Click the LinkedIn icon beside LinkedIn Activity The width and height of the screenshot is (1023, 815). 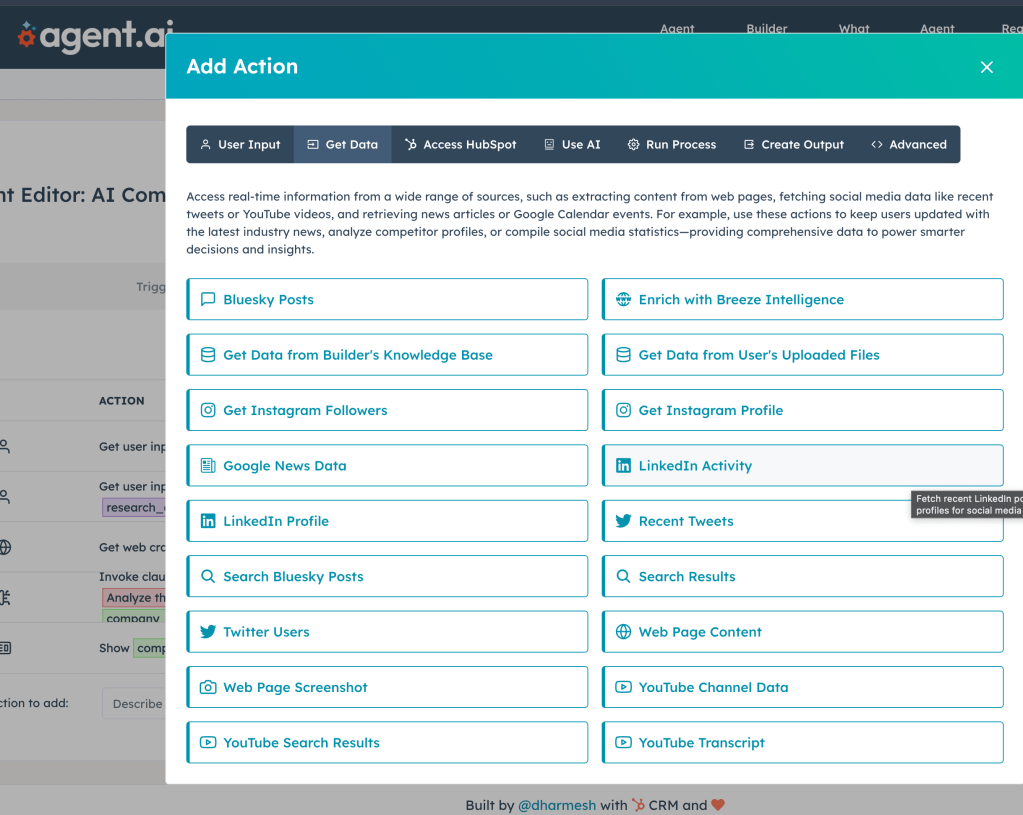(x=623, y=466)
